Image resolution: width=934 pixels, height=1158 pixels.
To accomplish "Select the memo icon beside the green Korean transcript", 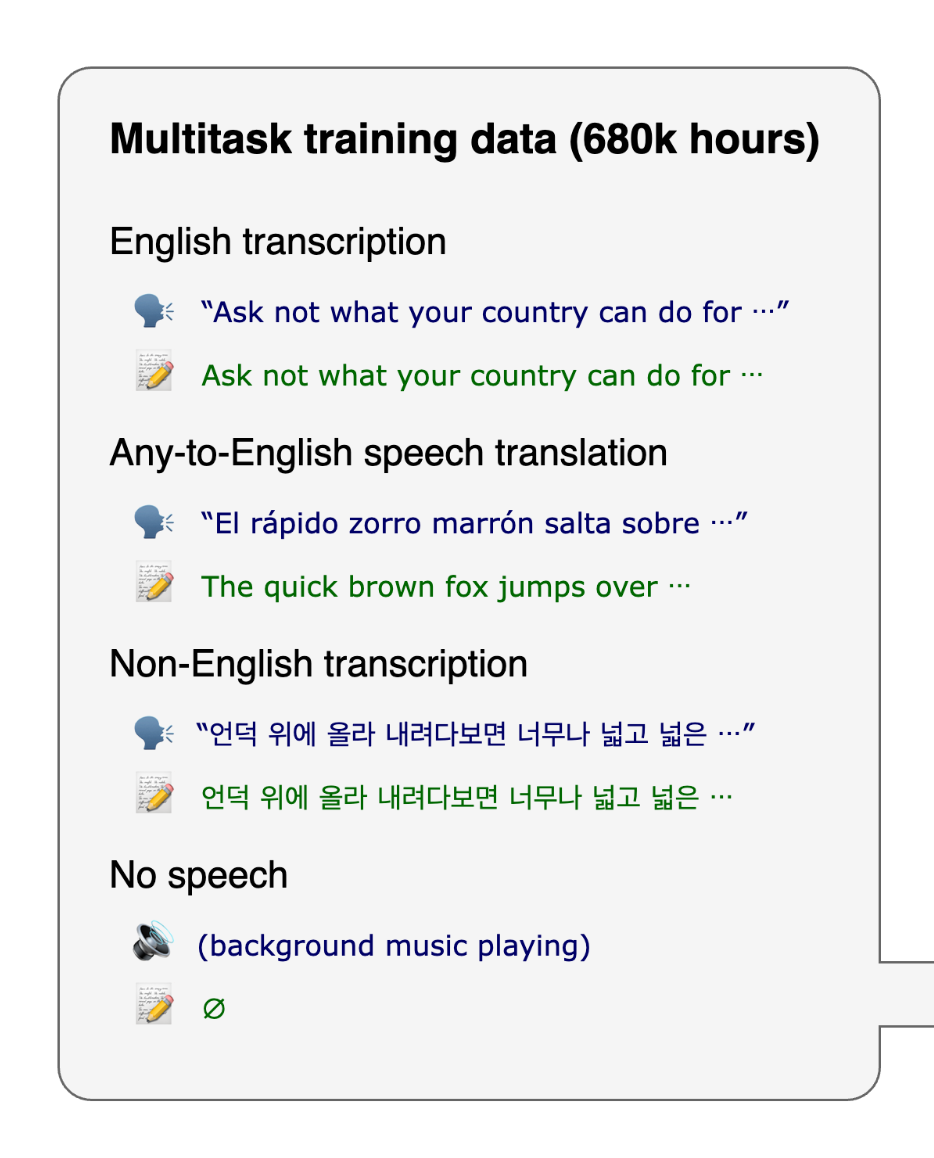I will pos(154,797).
